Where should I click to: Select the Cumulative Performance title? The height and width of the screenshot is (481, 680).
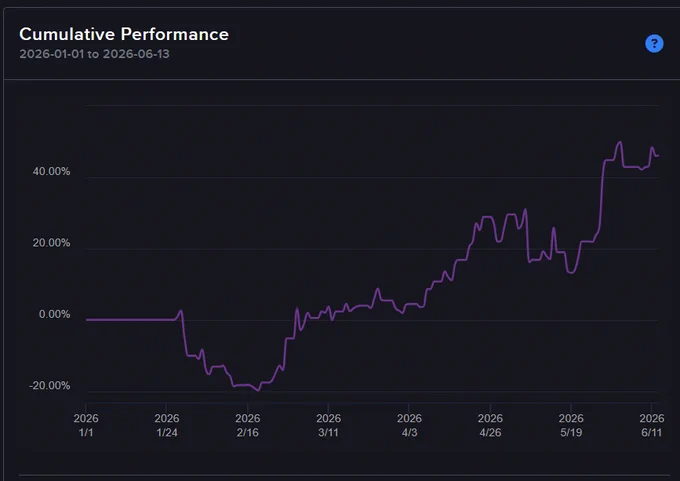124,34
